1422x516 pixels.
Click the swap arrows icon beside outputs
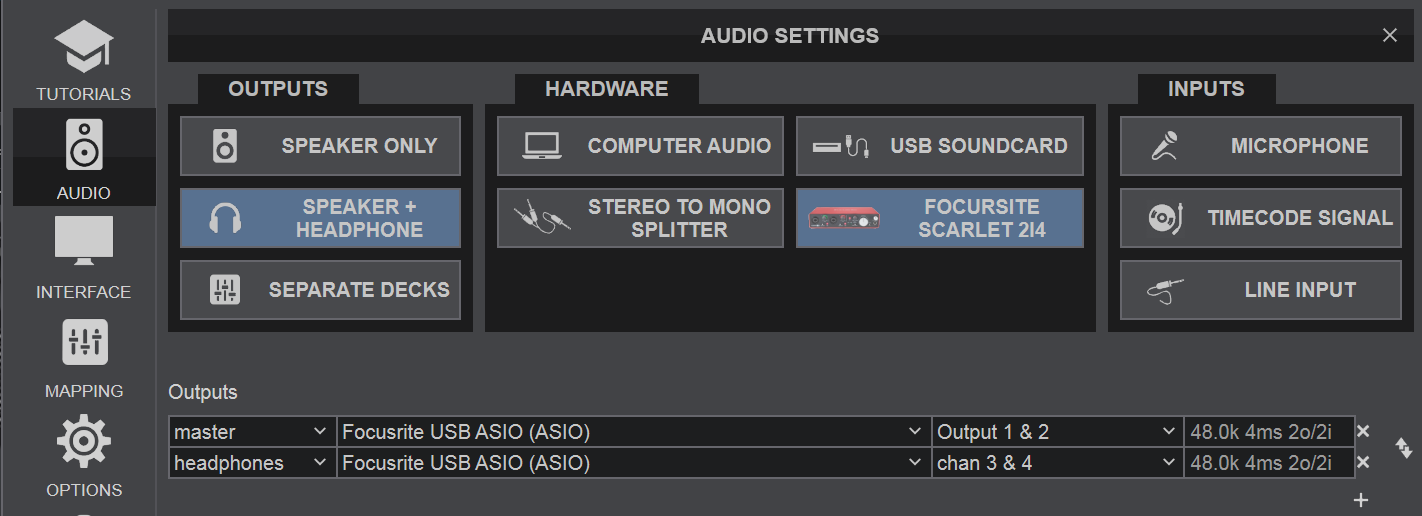click(x=1403, y=448)
